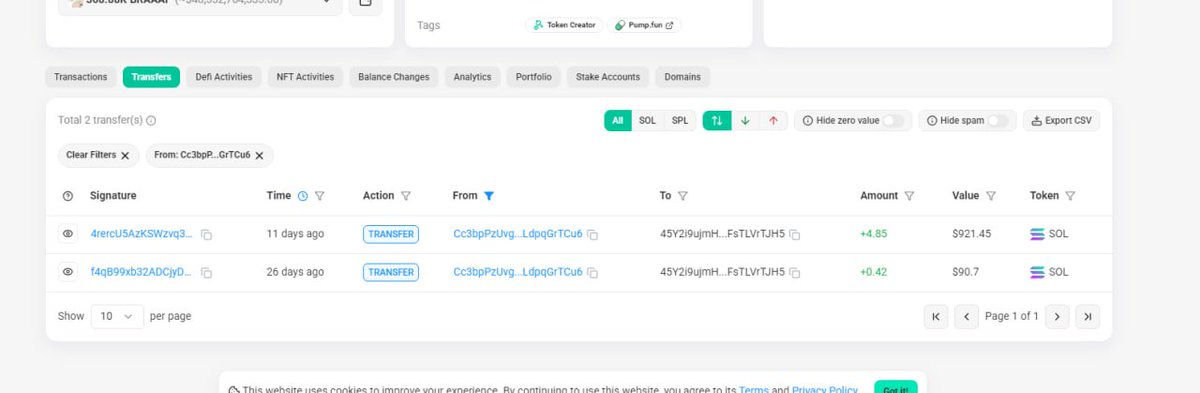Click To address in +0.42 row
The width and height of the screenshot is (1200, 393).
(722, 272)
